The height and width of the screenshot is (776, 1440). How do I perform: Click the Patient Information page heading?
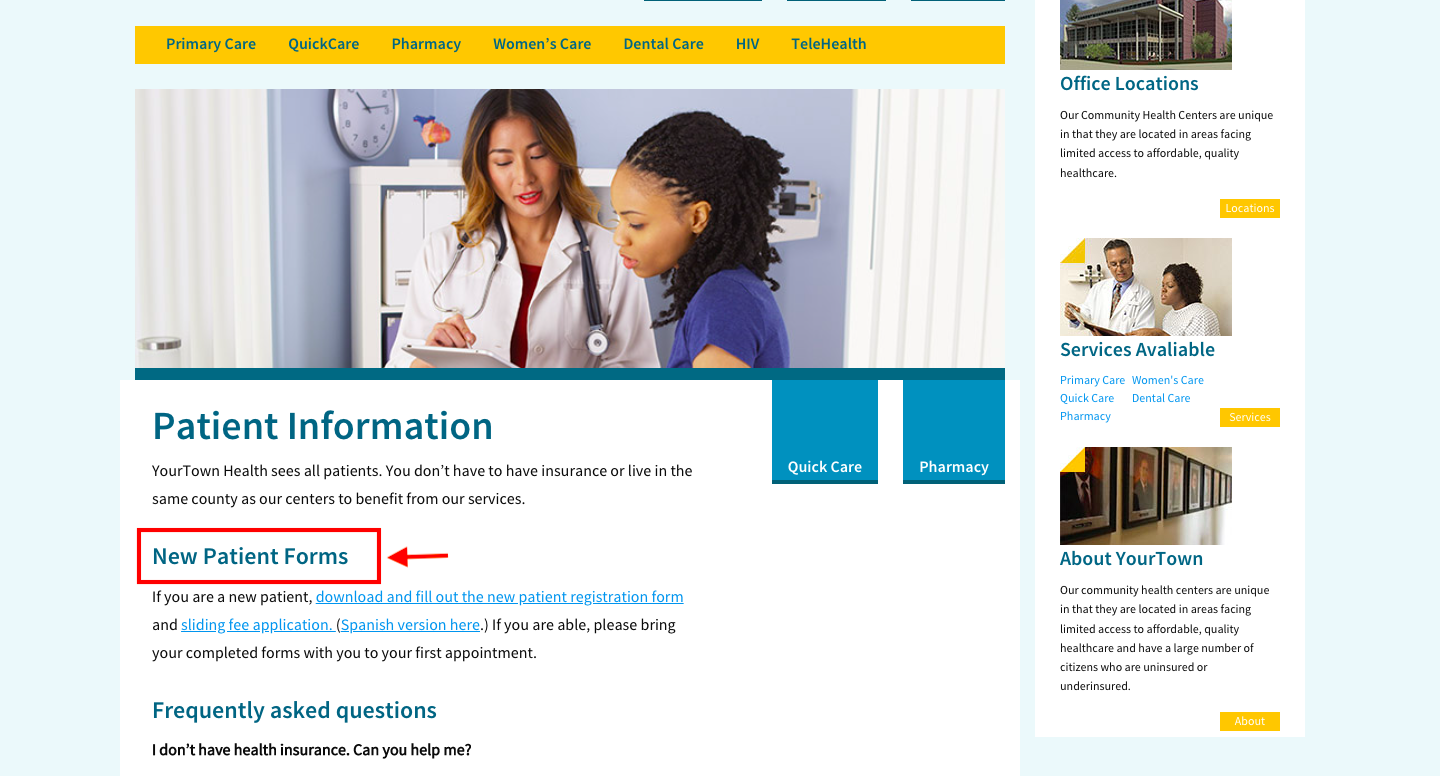(322, 426)
